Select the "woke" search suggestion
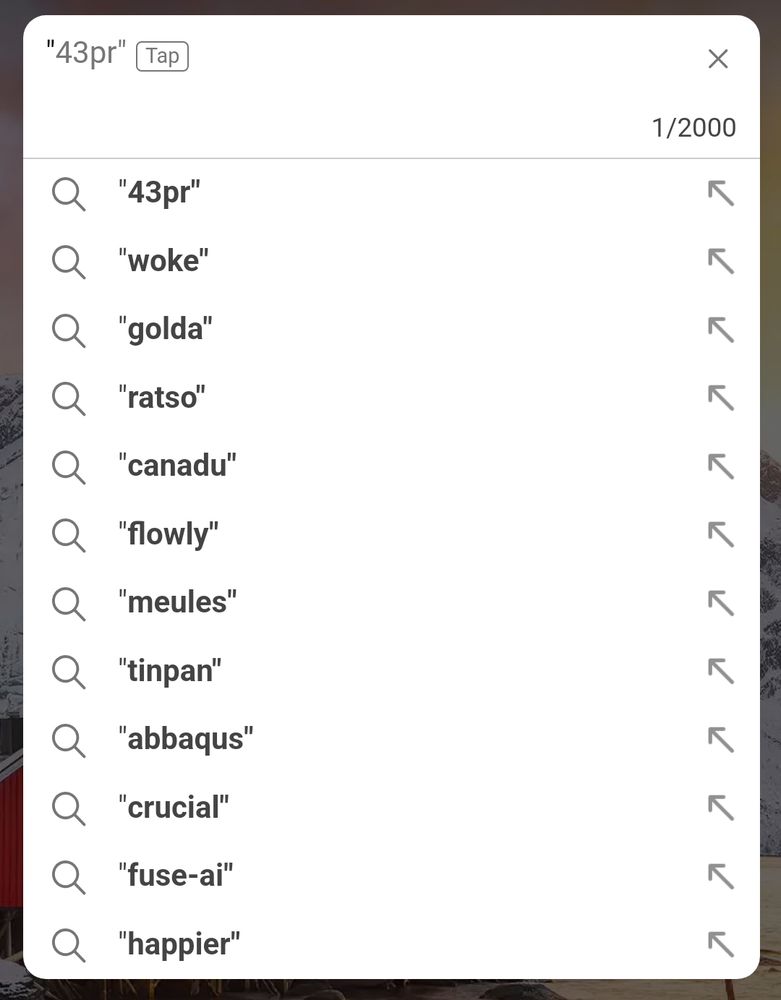Viewport: 781px width, 1000px height. (163, 261)
